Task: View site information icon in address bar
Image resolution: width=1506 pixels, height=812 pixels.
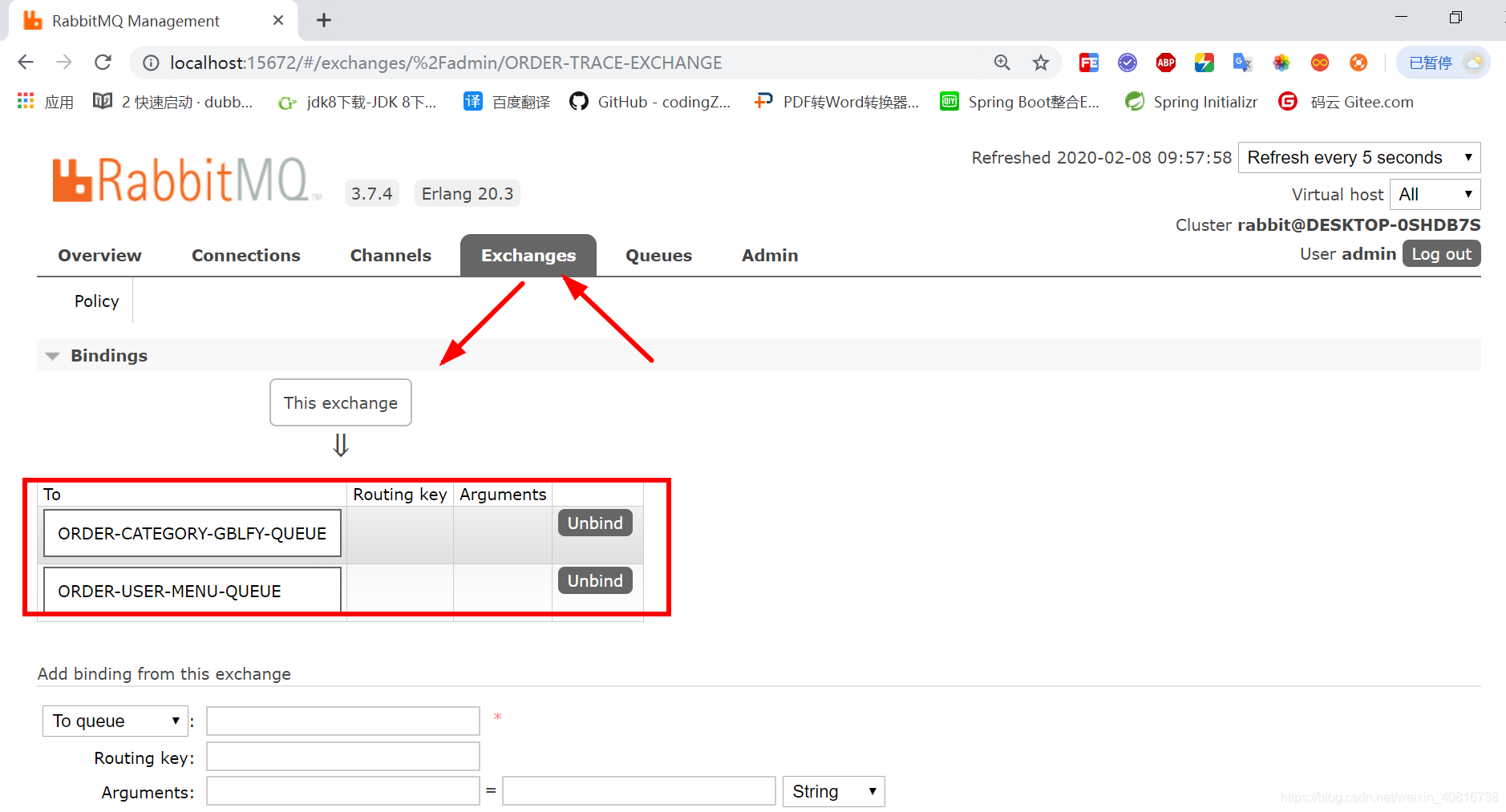Action: [x=151, y=63]
